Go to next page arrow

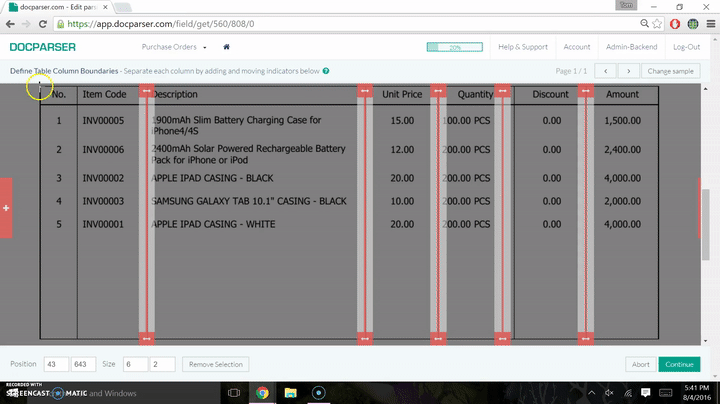[x=628, y=71]
